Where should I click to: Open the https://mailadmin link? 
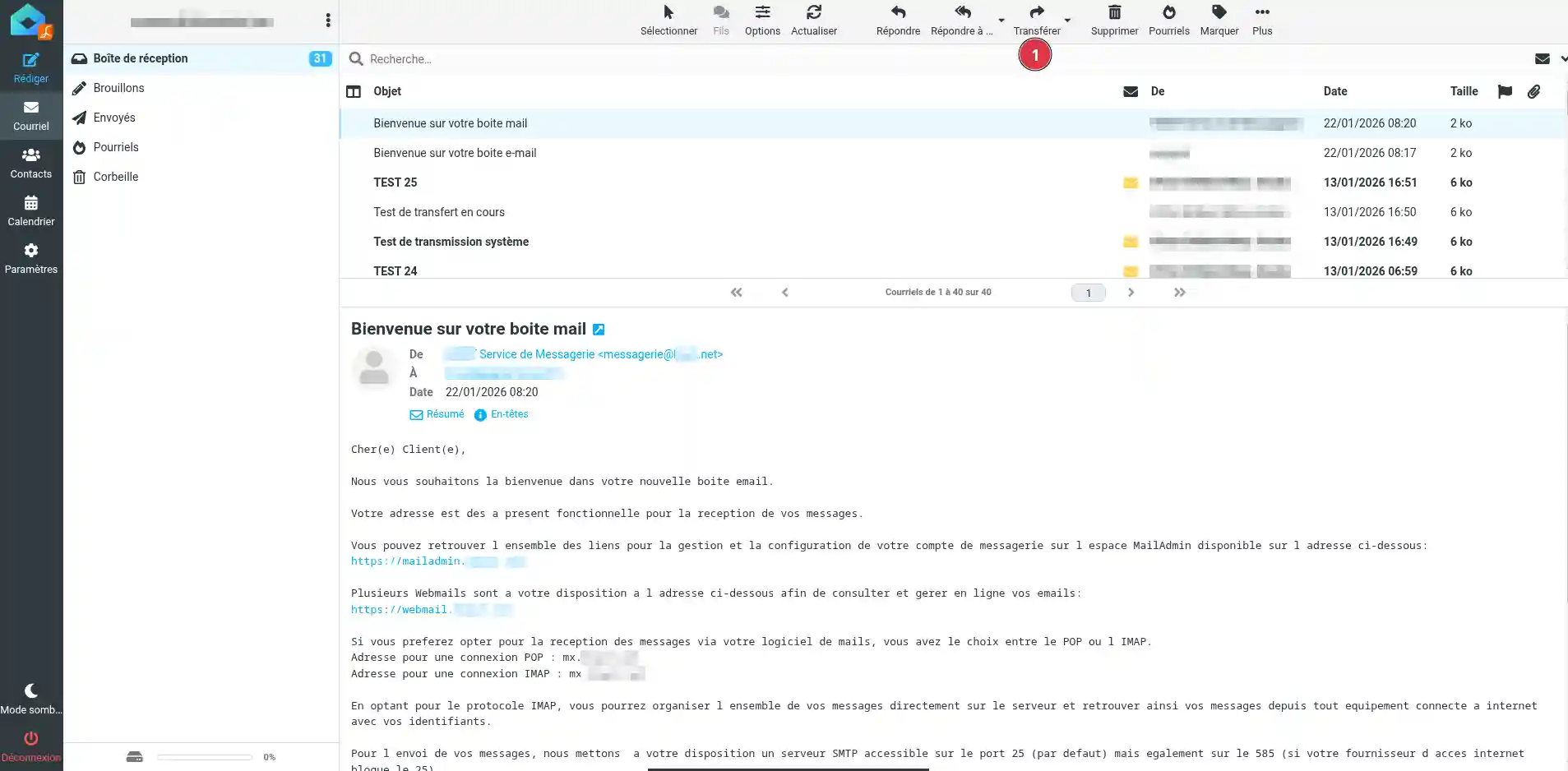438,561
